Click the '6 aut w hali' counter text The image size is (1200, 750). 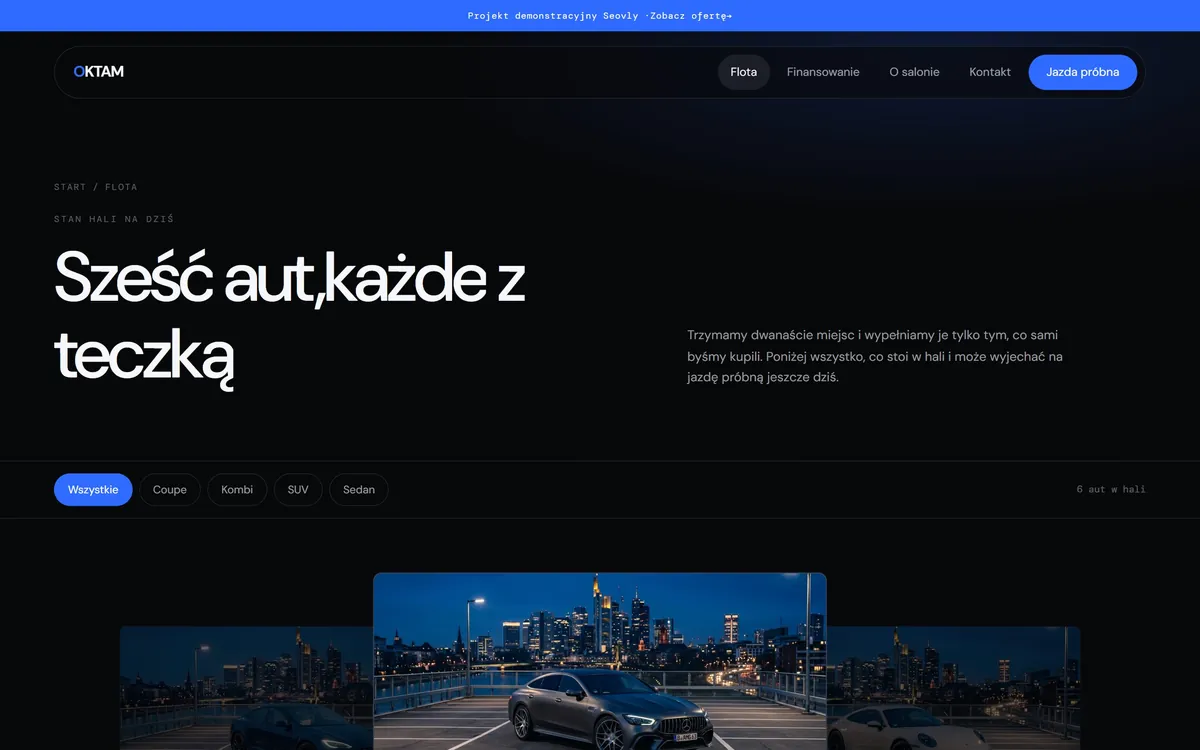[x=1111, y=490]
